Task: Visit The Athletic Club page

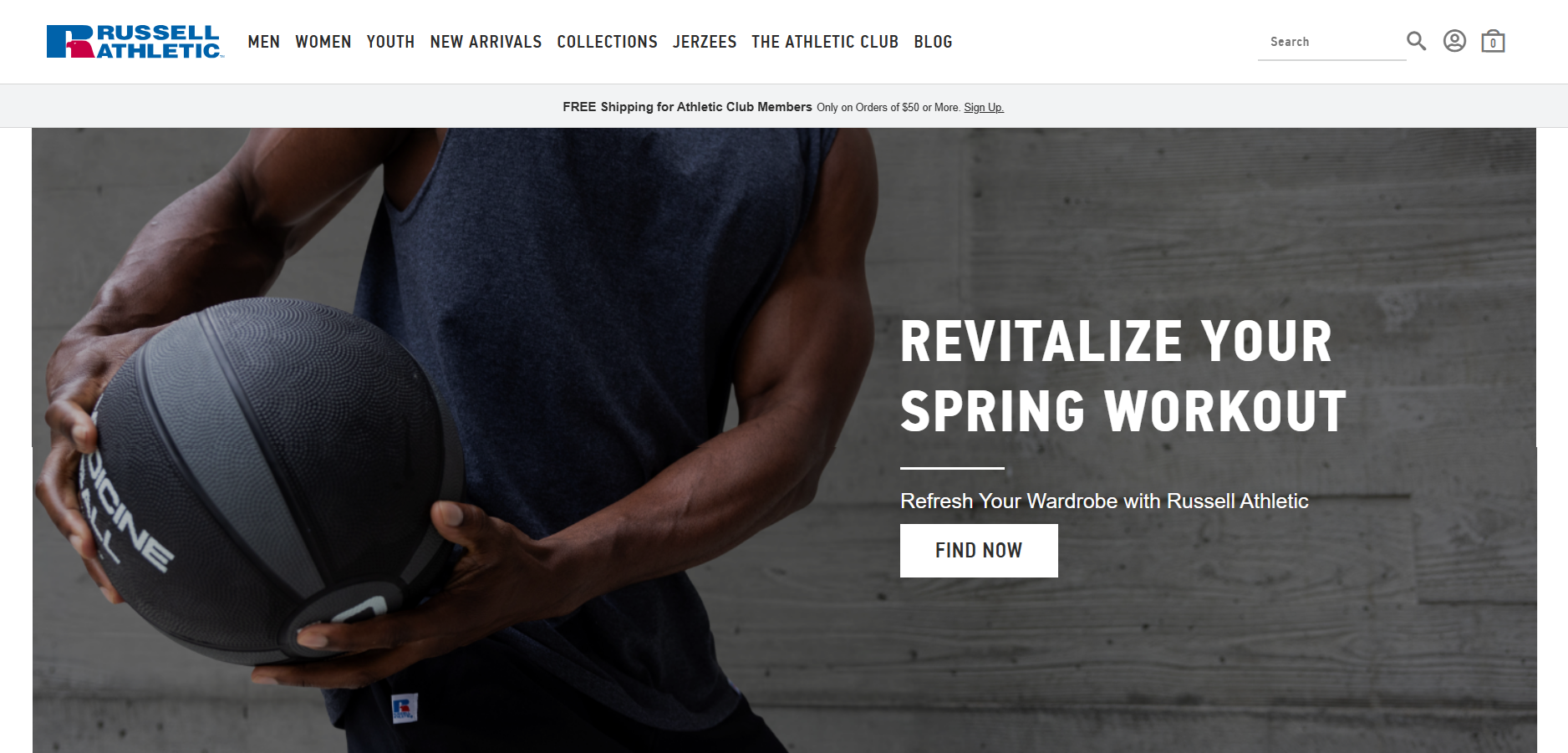Action: [825, 42]
